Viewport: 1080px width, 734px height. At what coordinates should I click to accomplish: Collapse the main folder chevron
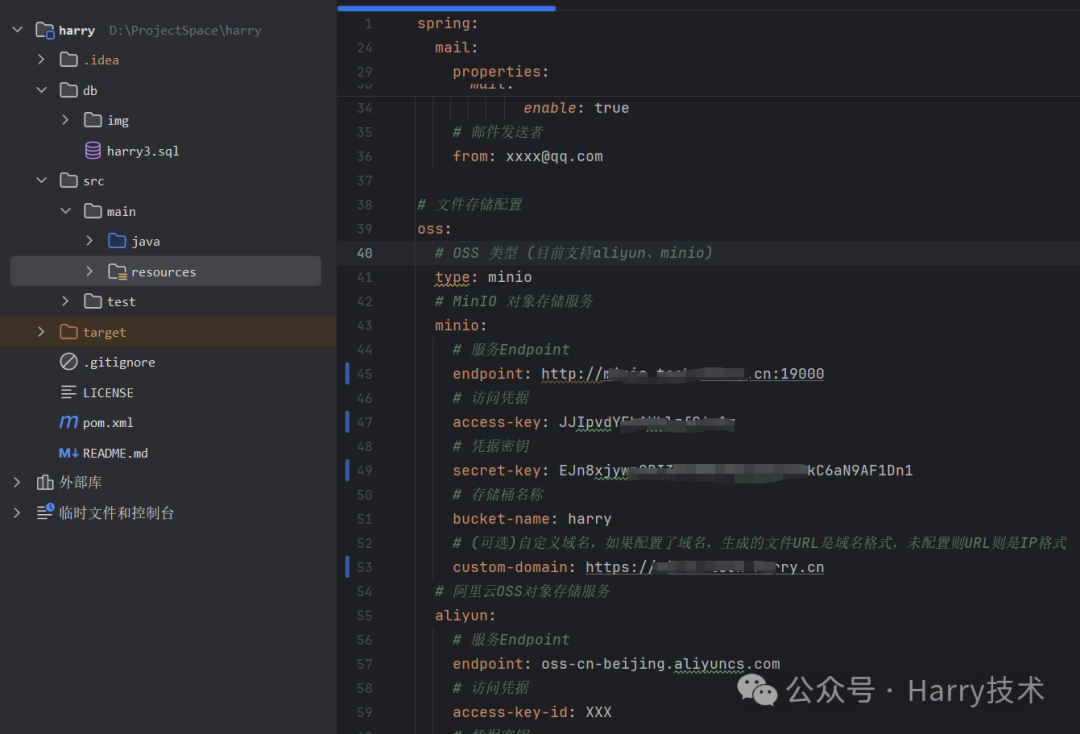click(x=65, y=211)
